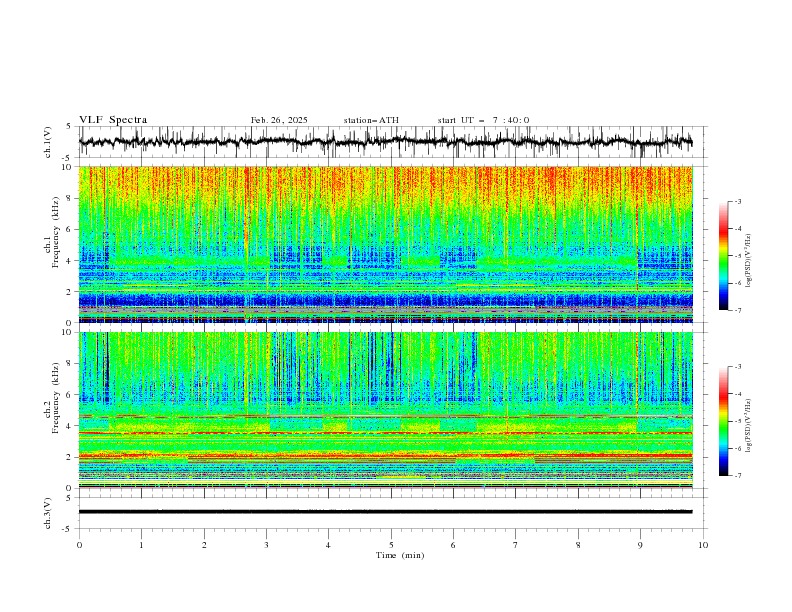
Task: Click the time axis tick label "2"
Action: 204,545
